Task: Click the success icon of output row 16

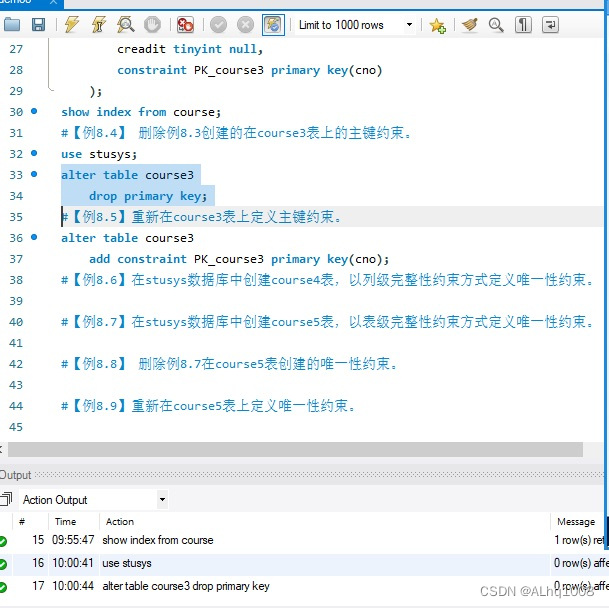Action: click(3, 564)
